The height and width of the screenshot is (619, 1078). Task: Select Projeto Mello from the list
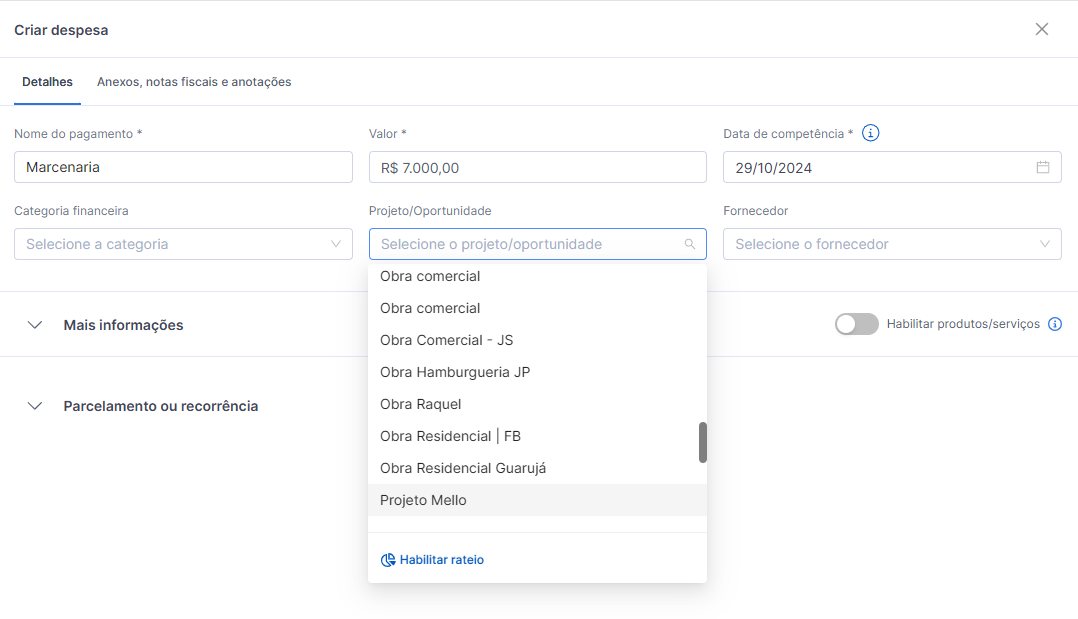(423, 500)
